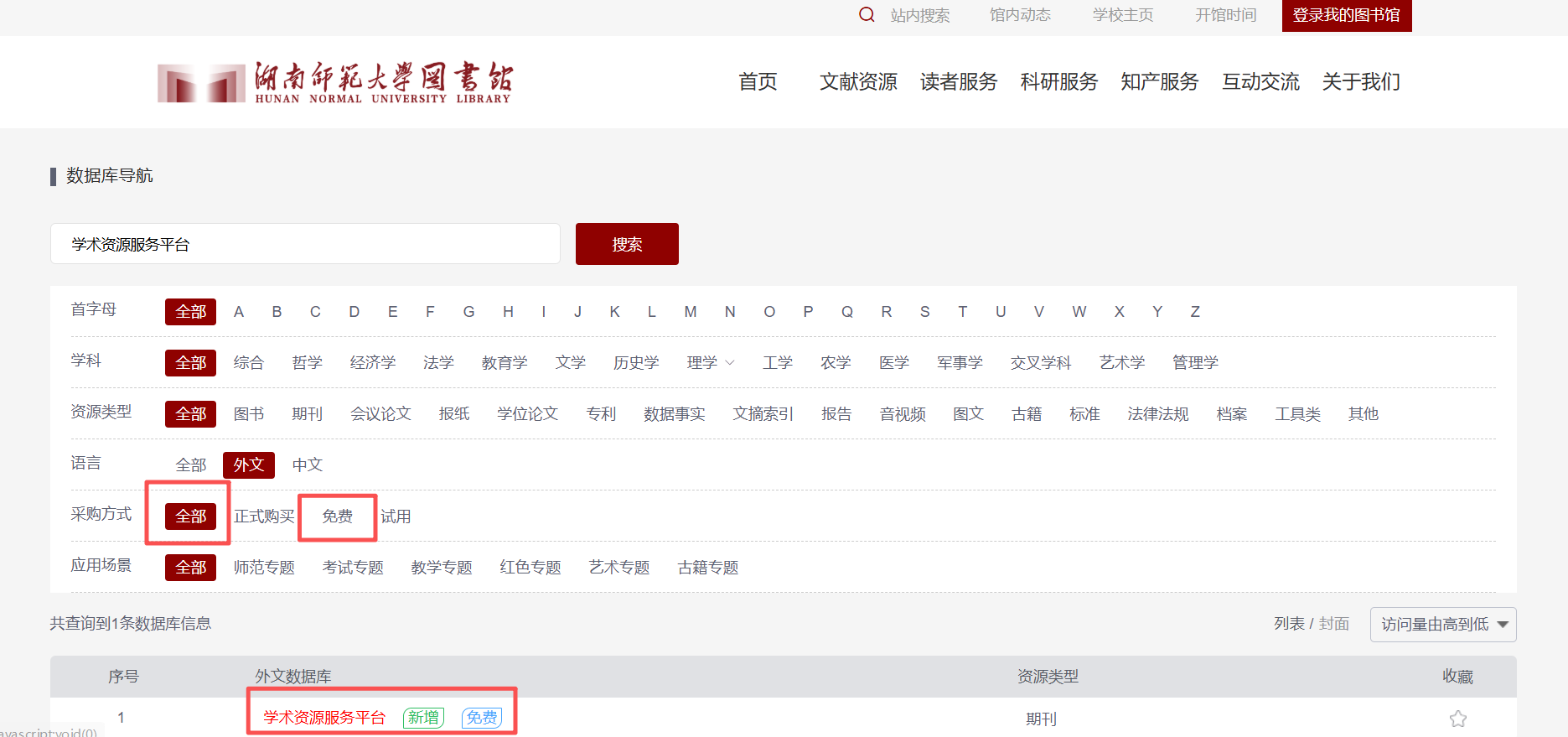
Task: Expand the 理学 subject chevron
Action: click(730, 363)
